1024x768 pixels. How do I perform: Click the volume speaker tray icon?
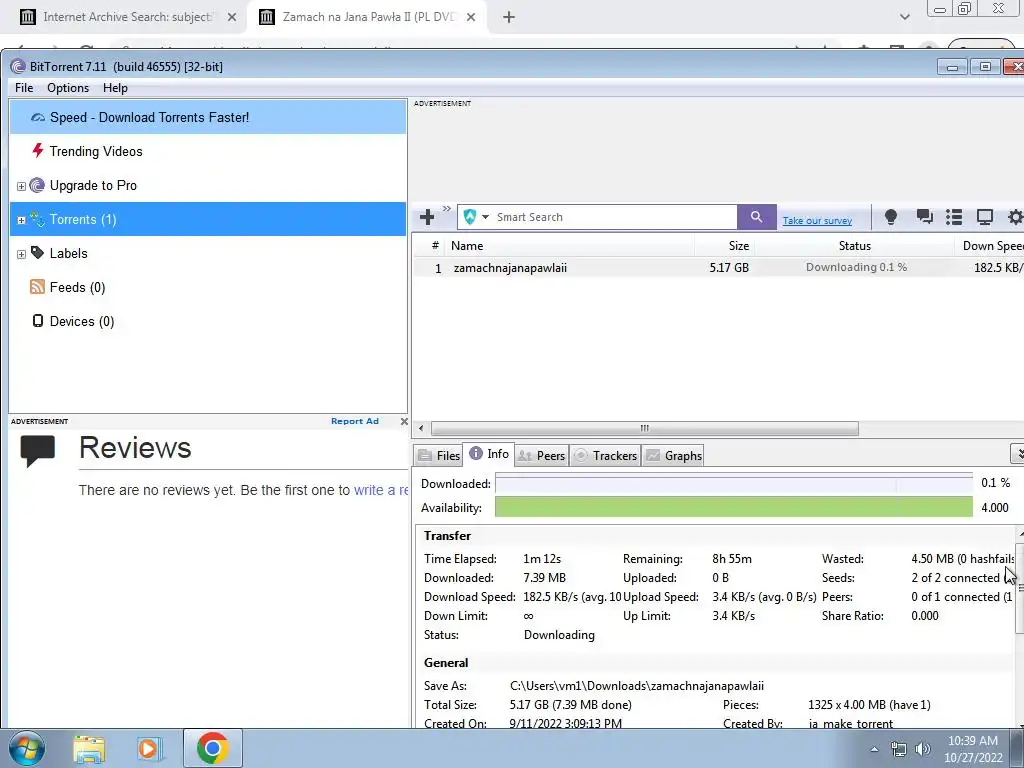[923, 749]
